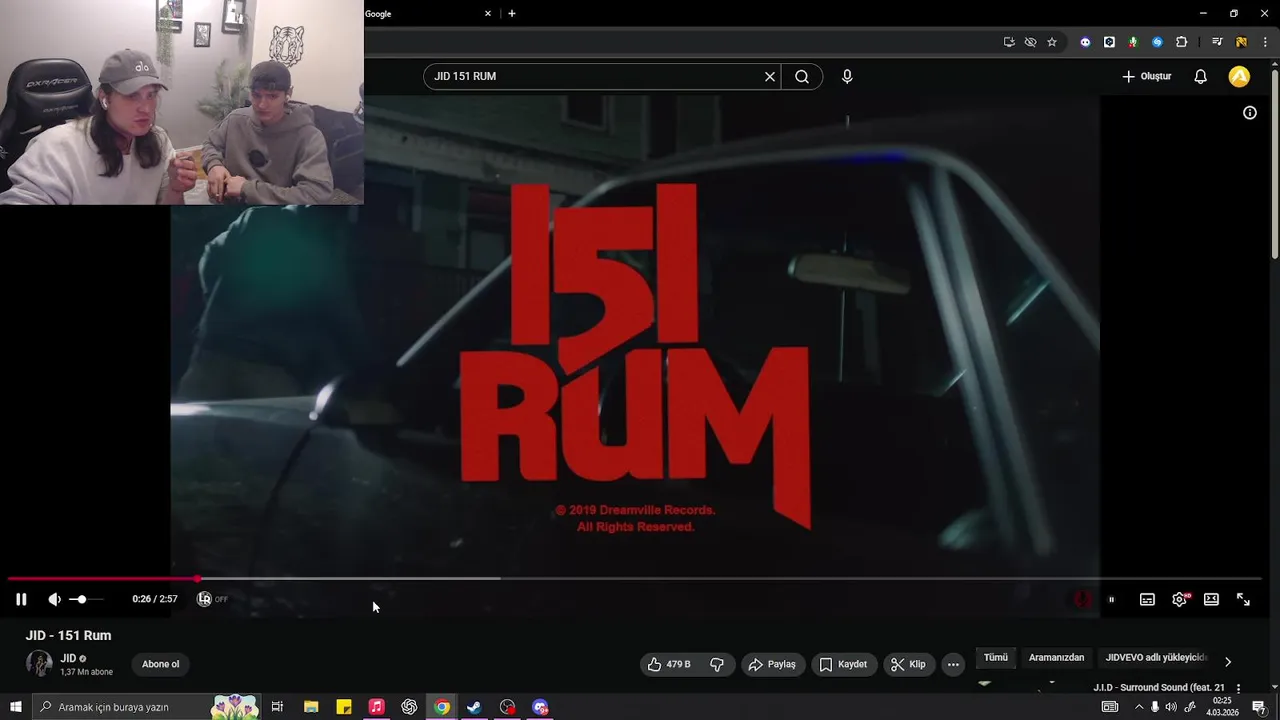This screenshot has height=720, width=1280.
Task: Click the magnifier search button
Action: point(802,76)
